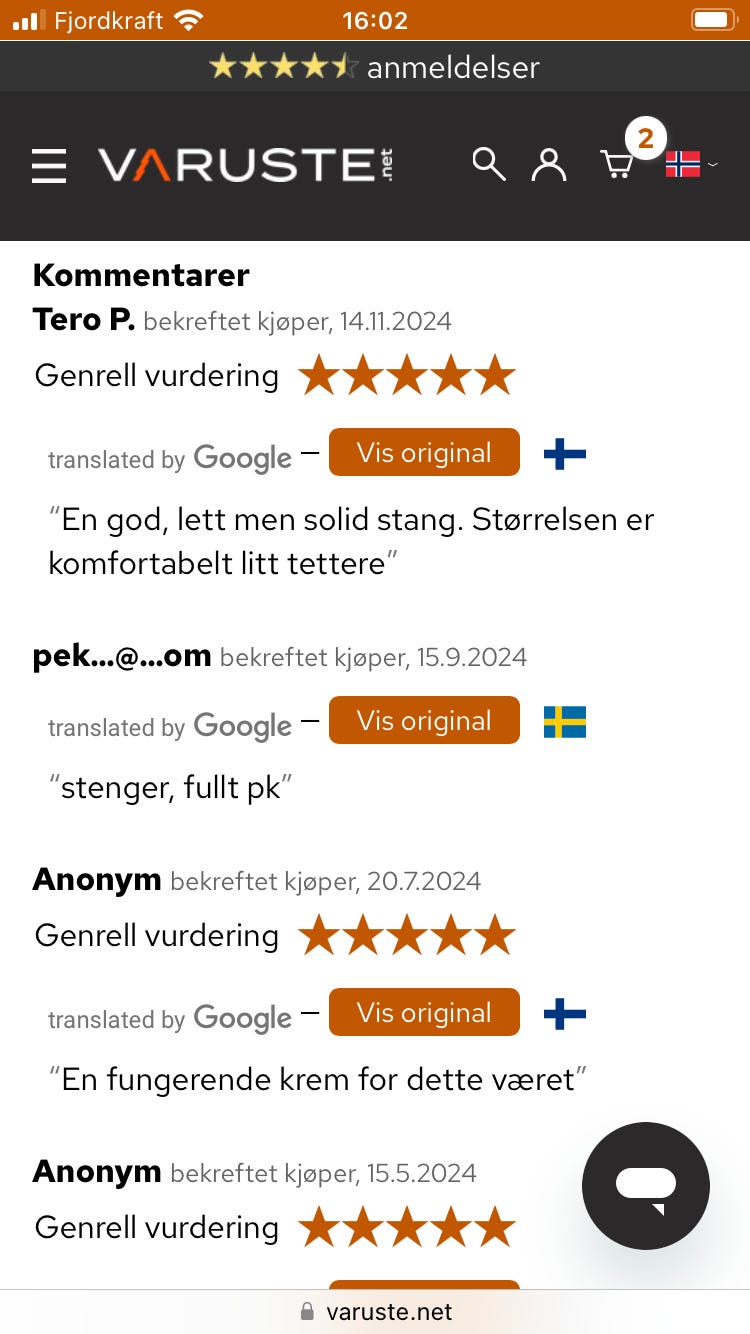Viewport: 750px width, 1334px height.
Task: Tap the varuste.net address bar
Action: (375, 1312)
